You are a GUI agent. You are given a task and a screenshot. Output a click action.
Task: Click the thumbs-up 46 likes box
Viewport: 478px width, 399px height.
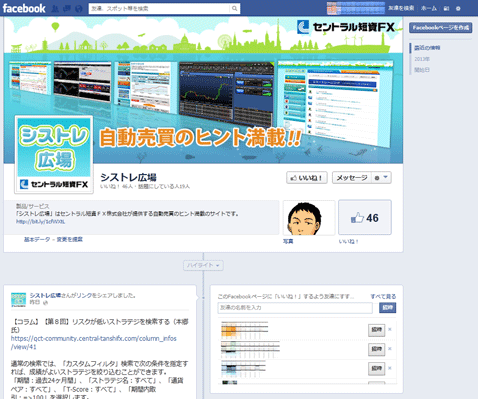point(365,217)
